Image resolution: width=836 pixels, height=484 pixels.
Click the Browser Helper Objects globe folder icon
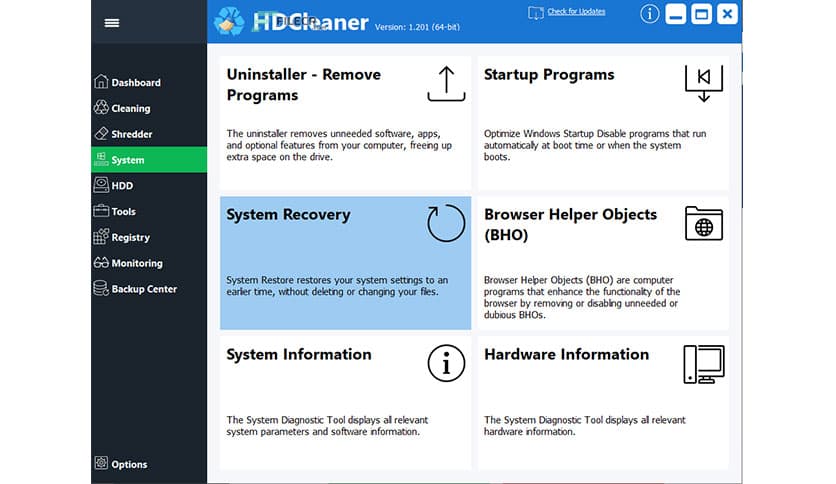pos(704,223)
